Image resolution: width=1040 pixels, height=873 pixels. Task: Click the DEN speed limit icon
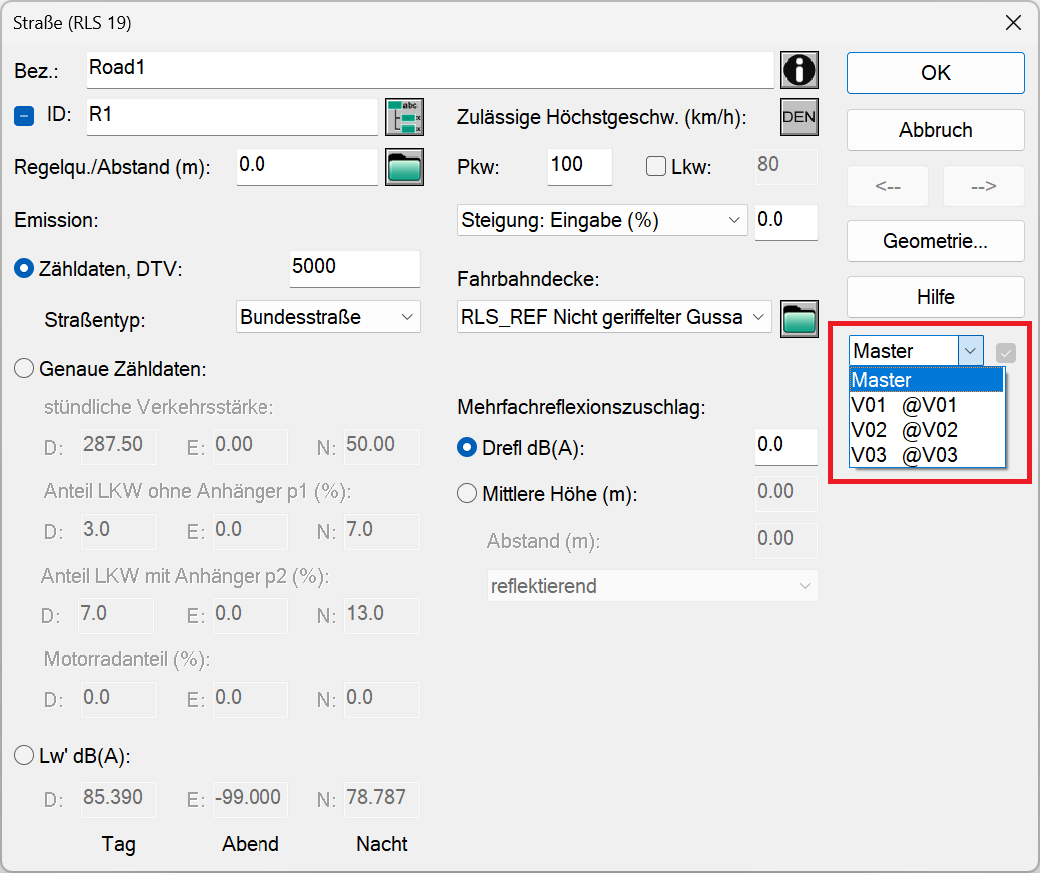[x=799, y=117]
